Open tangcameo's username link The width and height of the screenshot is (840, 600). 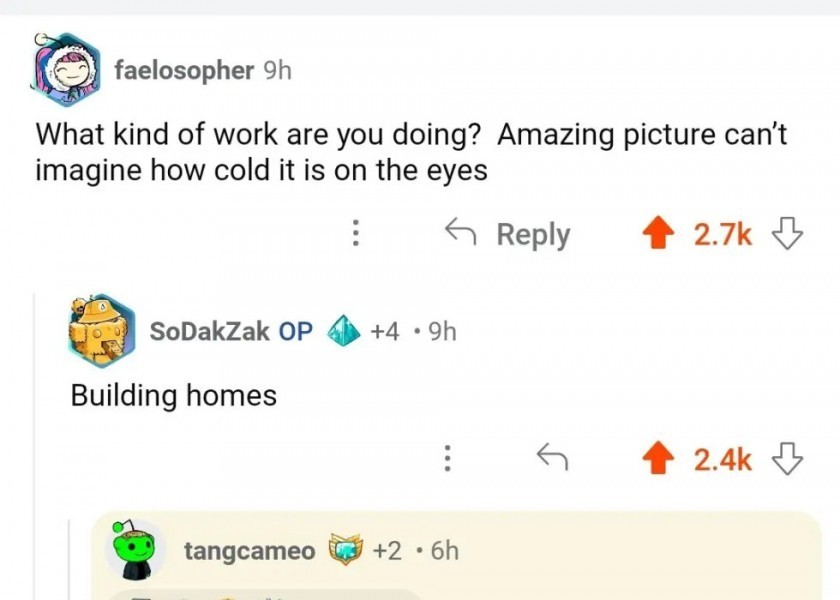click(x=249, y=550)
